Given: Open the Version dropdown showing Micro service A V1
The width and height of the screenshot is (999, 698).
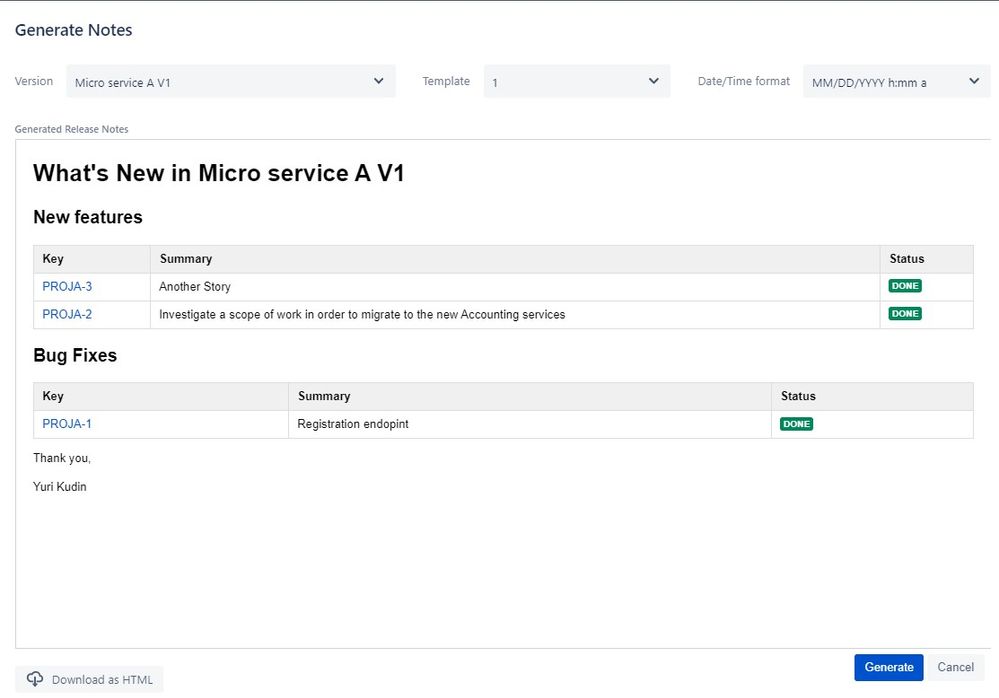Looking at the screenshot, I should click(231, 82).
